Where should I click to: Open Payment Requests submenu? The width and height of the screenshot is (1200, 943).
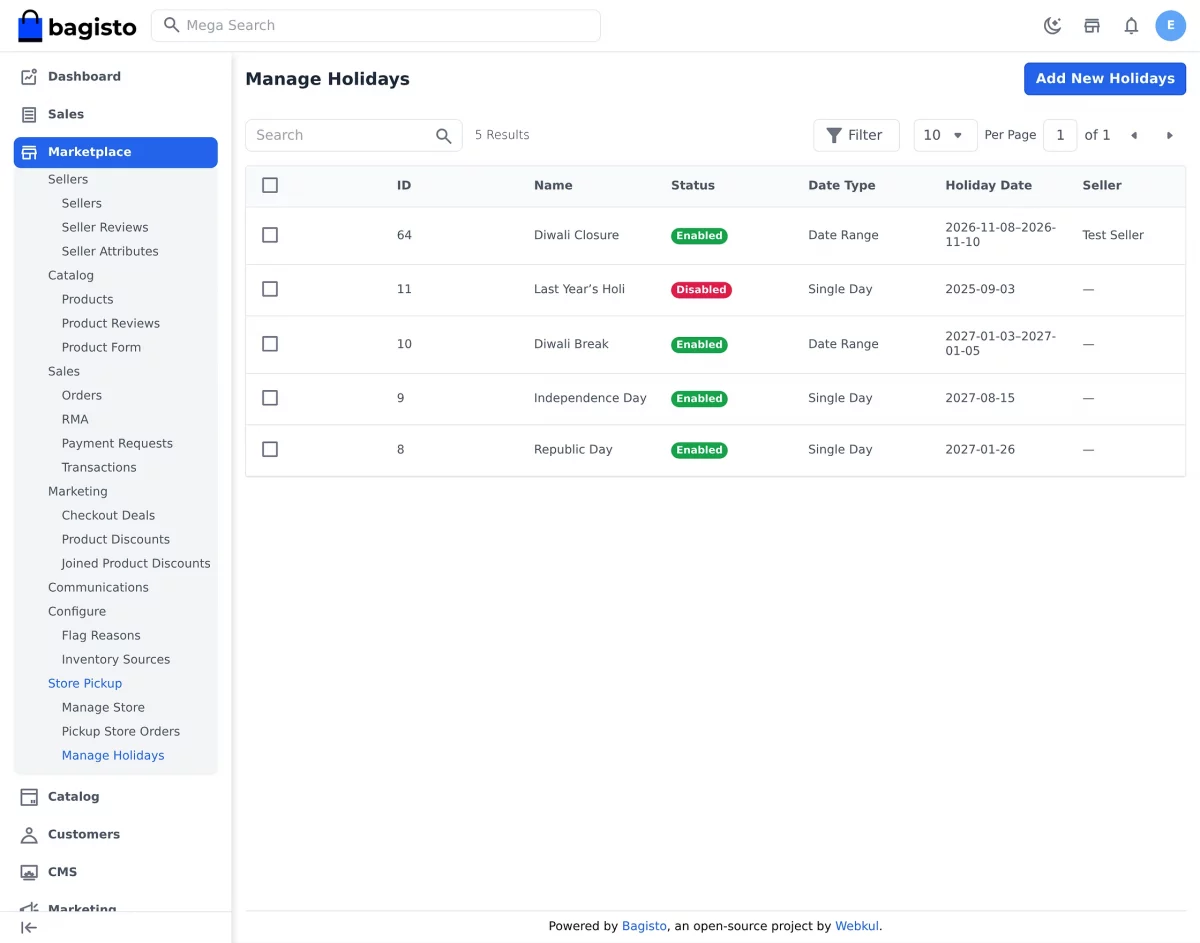[117, 443]
